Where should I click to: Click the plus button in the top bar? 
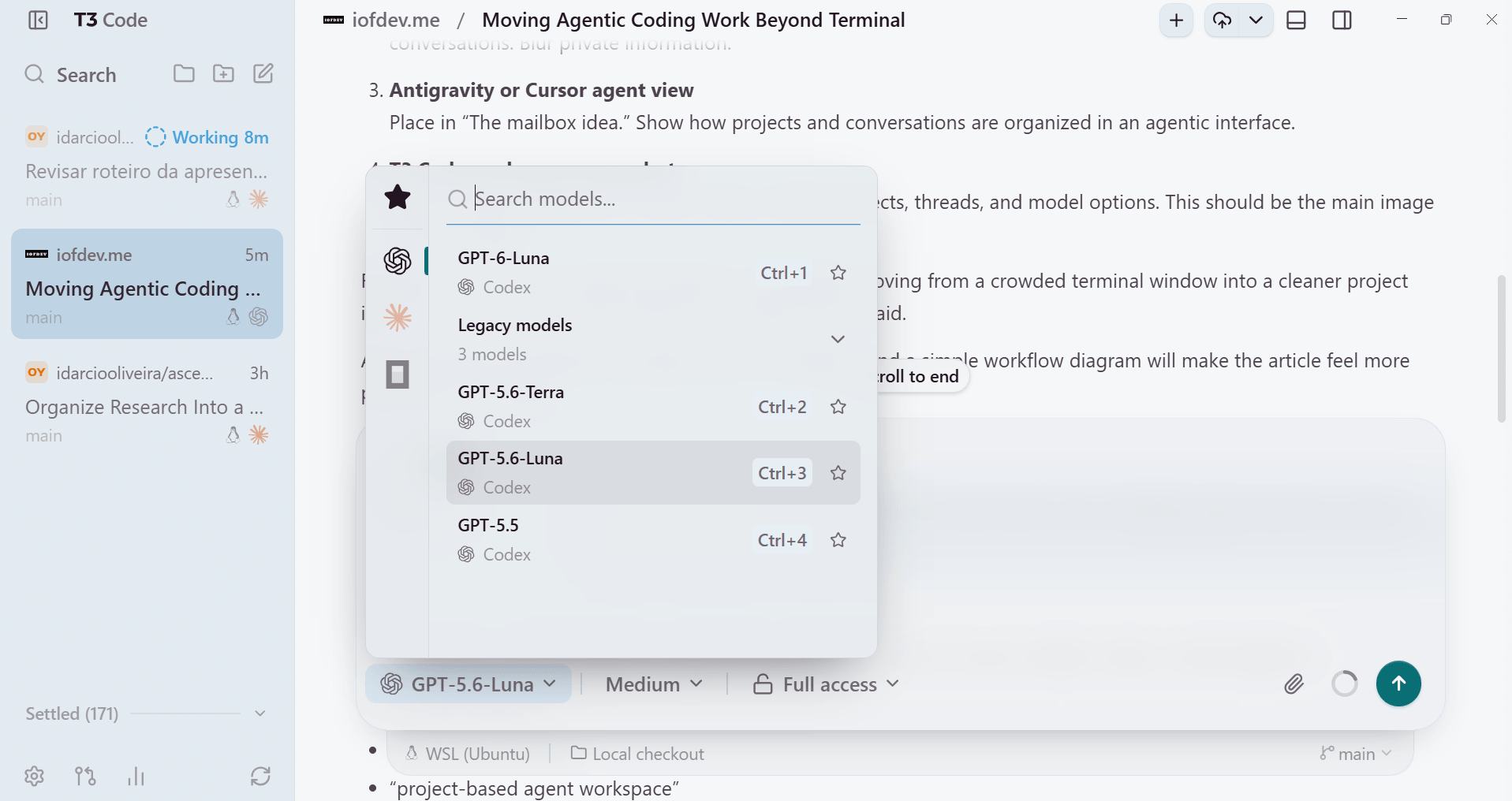click(x=1176, y=20)
